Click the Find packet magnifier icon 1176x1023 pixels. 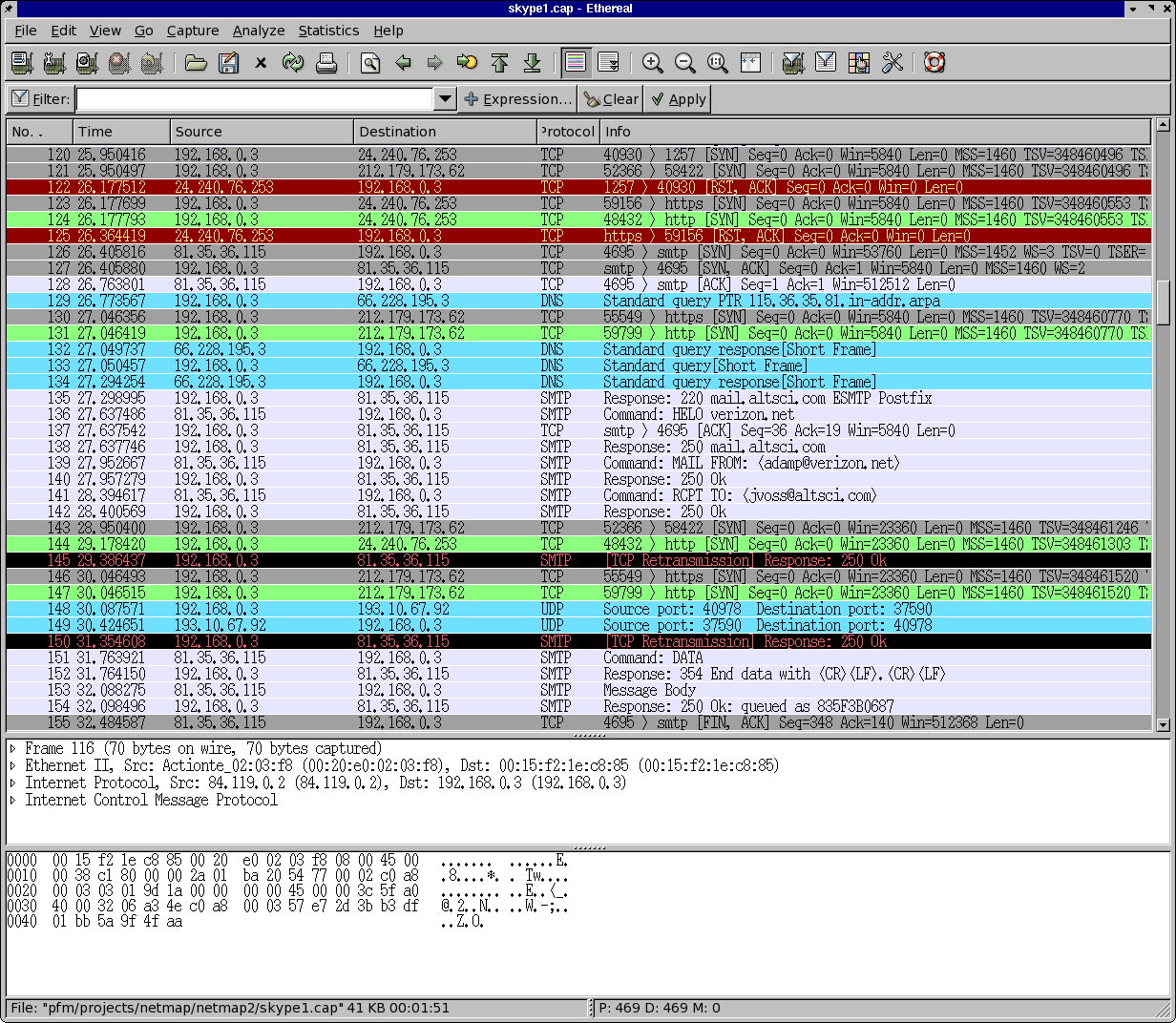pyautogui.click(x=370, y=63)
